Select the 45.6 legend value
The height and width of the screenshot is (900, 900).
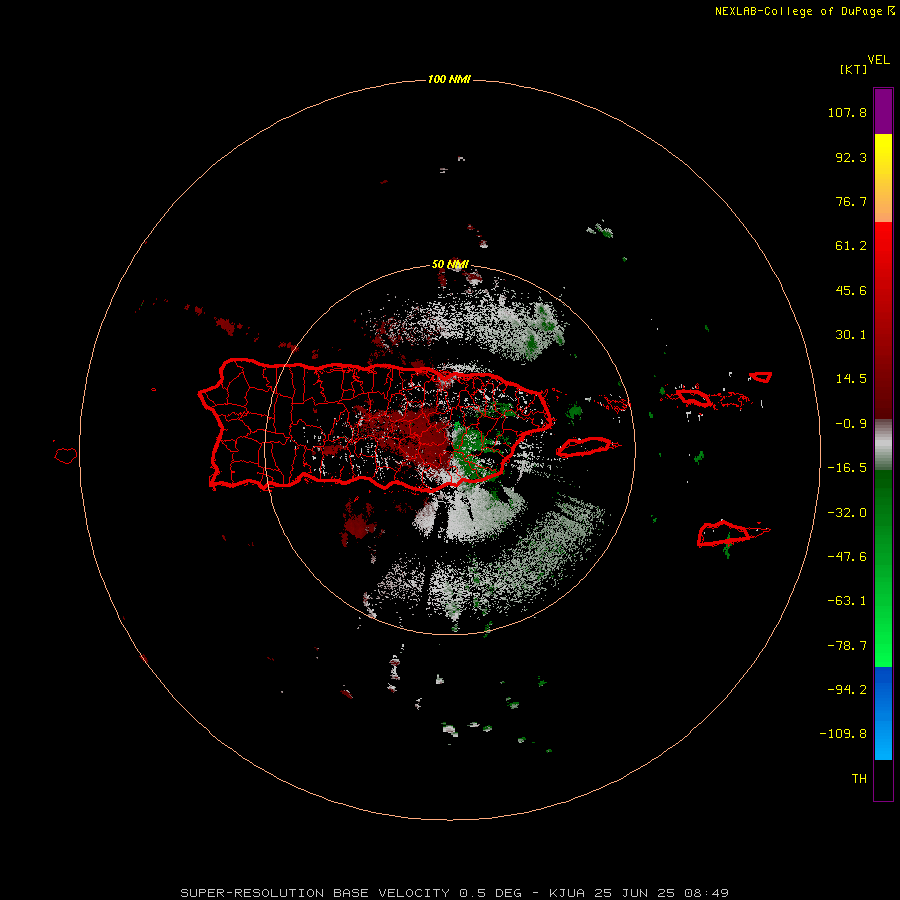click(851, 290)
